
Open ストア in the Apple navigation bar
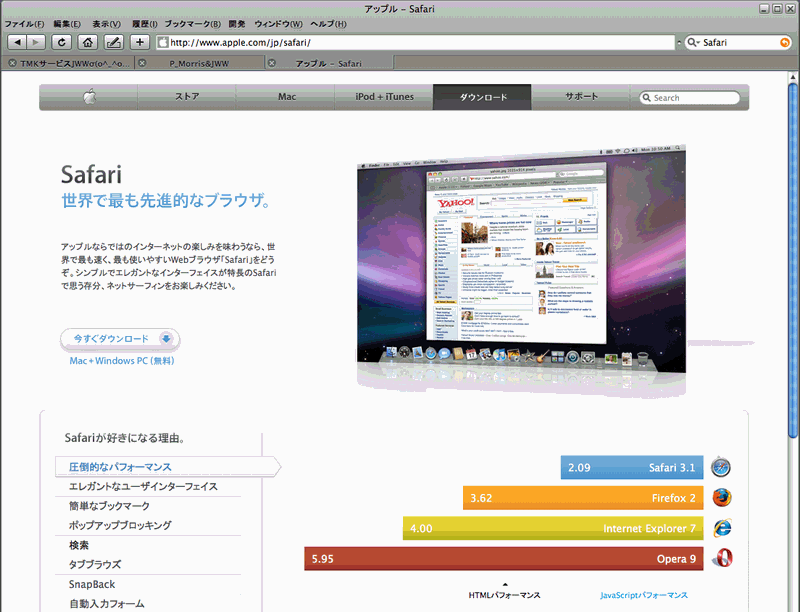tap(187, 97)
